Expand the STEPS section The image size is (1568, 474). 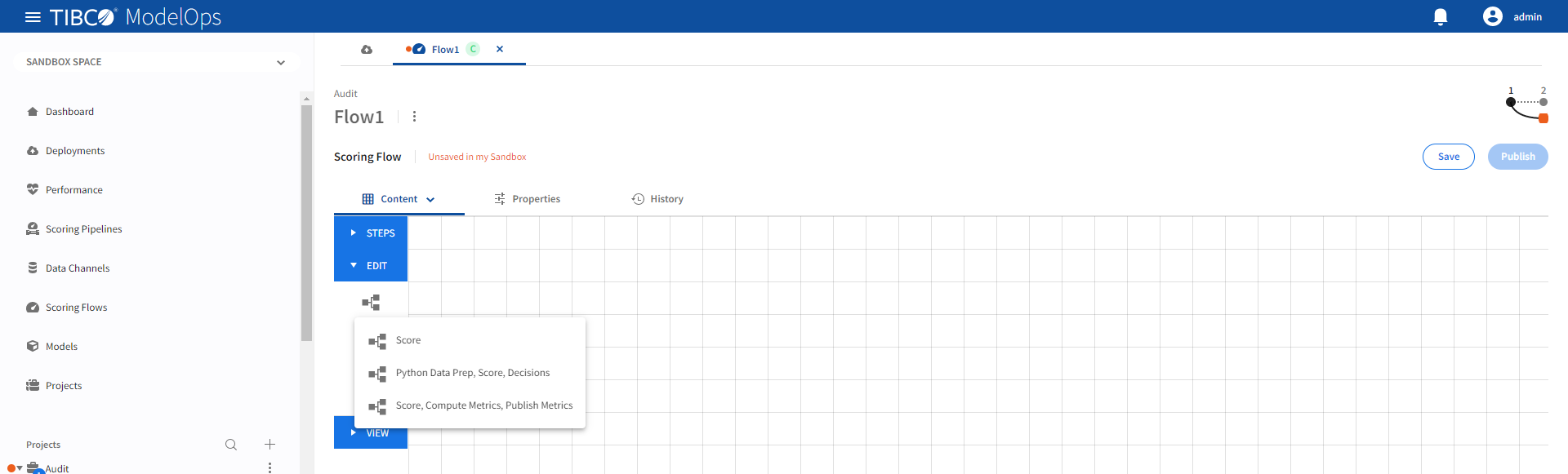[x=371, y=233]
